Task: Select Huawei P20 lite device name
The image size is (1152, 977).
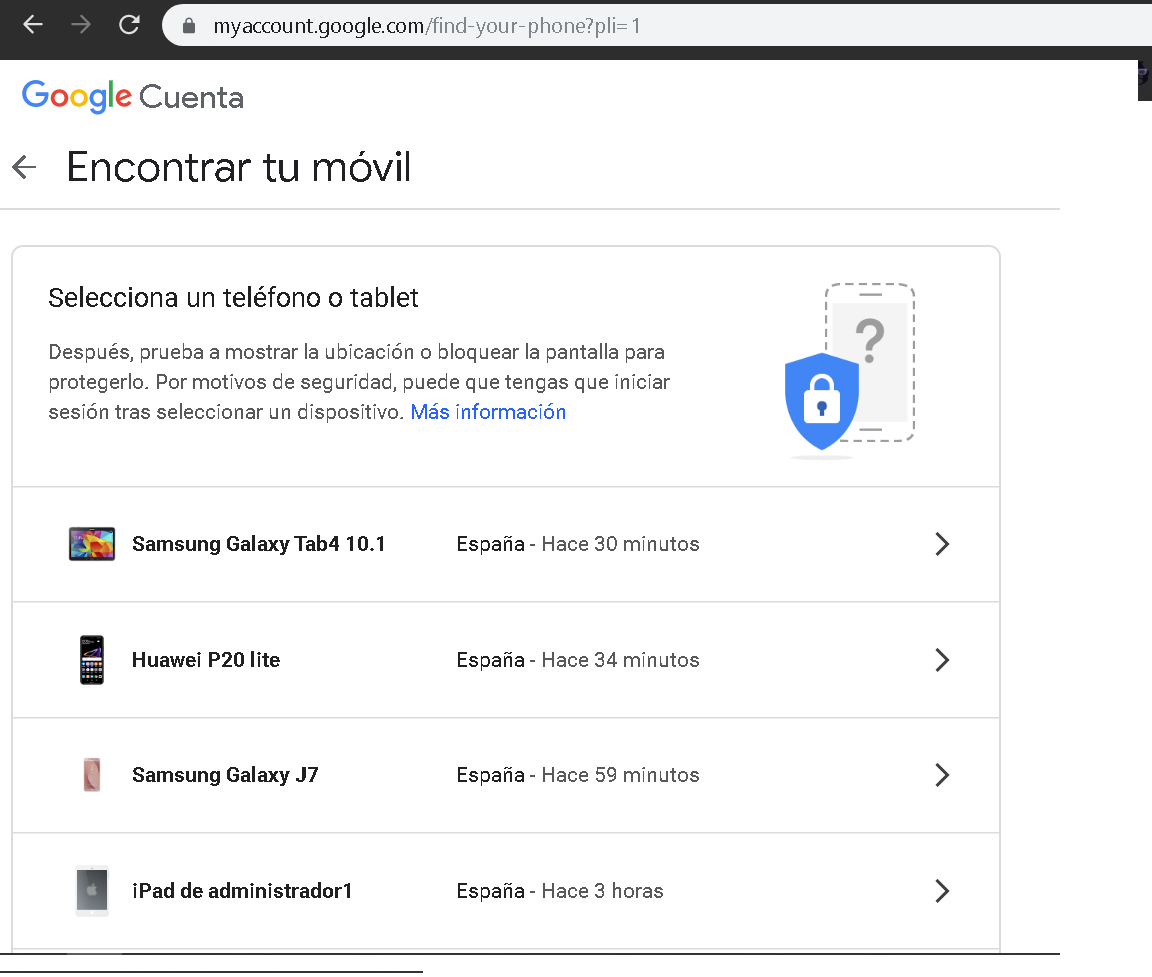Action: [206, 660]
